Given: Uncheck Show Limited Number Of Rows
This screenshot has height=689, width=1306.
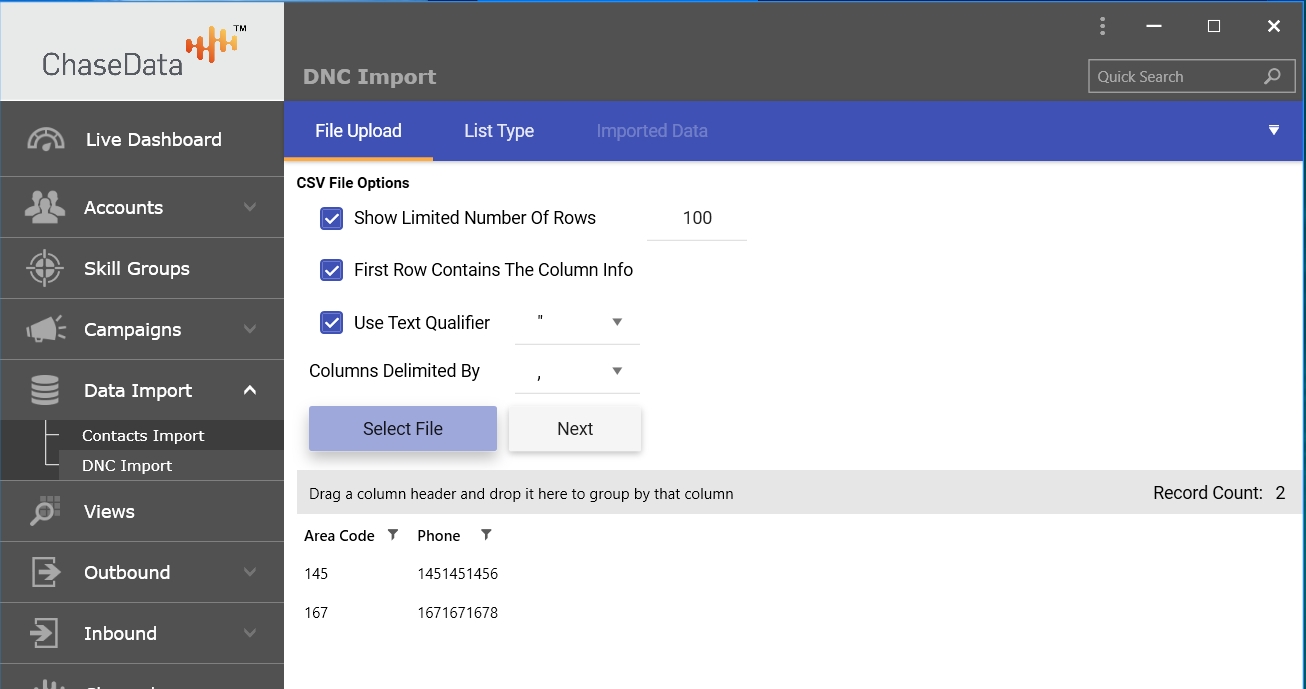Looking at the screenshot, I should [331, 218].
